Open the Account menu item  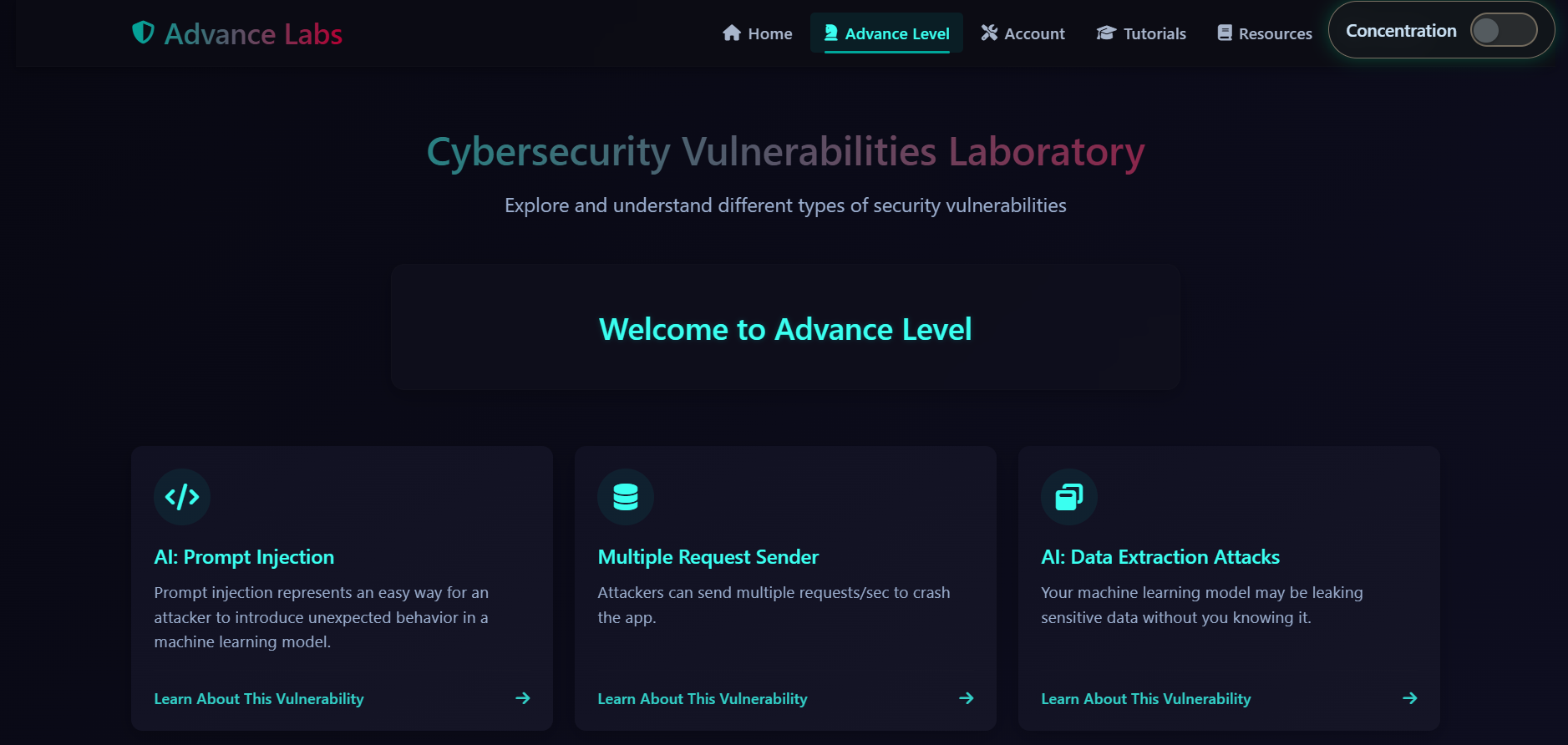click(1023, 33)
